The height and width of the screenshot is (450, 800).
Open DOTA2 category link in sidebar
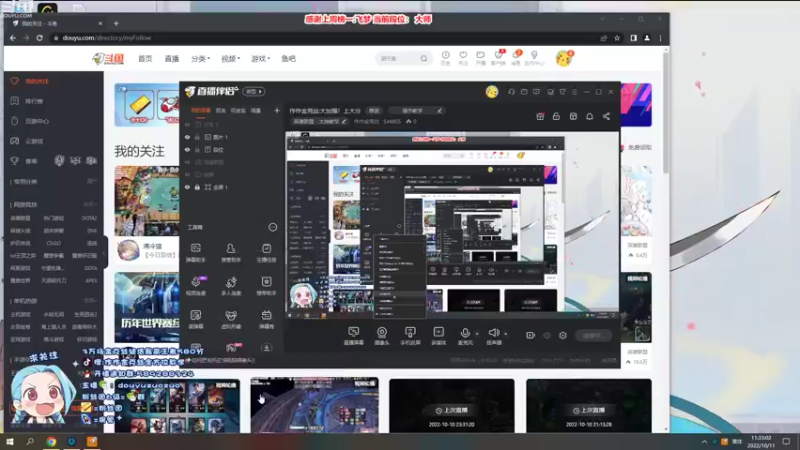click(89, 218)
